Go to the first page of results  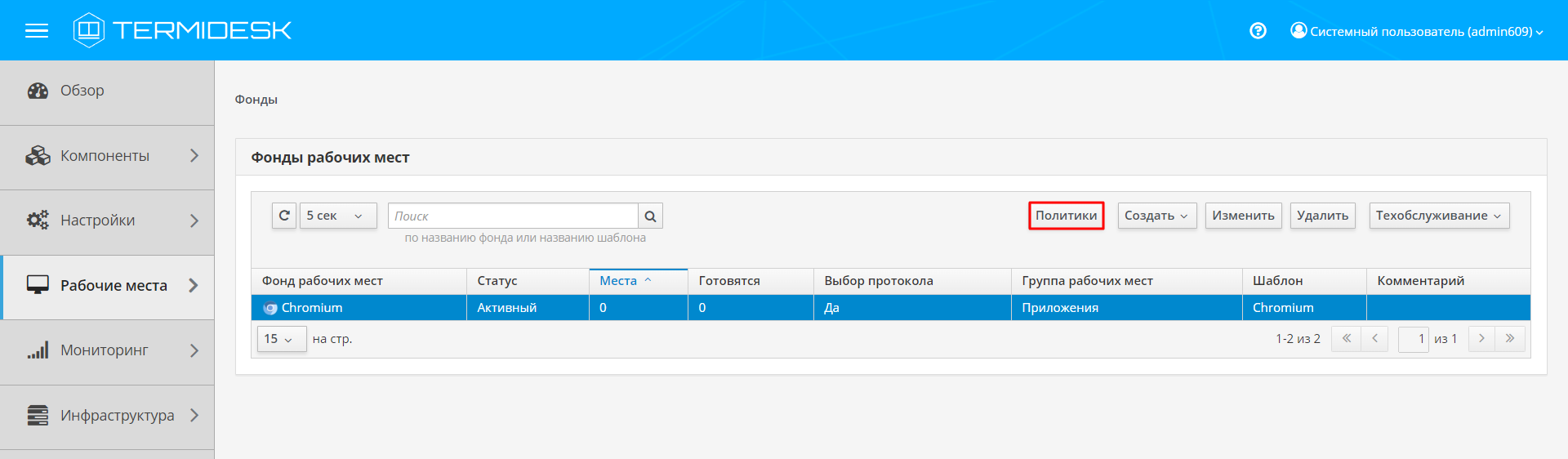[1346, 339]
